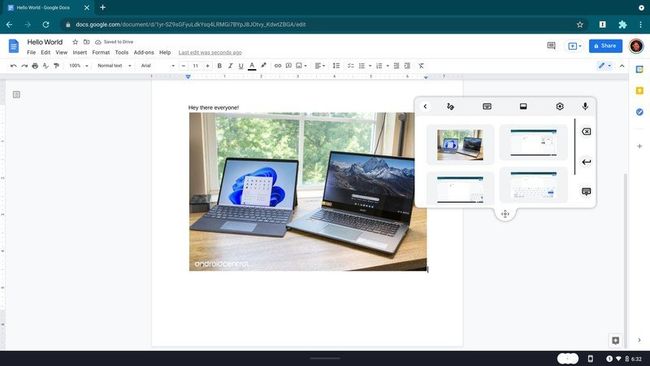
Task: Open bulleted list style dropdown arrow
Action: click(x=370, y=66)
